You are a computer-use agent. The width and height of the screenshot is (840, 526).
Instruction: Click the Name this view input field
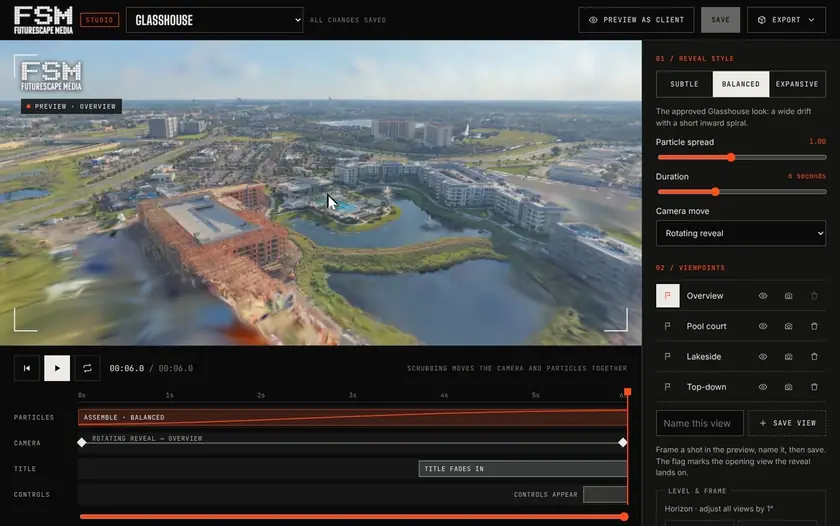pyautogui.click(x=700, y=423)
